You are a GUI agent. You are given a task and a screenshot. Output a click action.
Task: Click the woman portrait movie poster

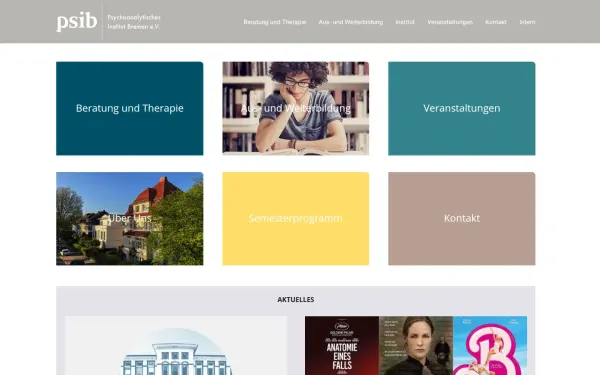click(x=416, y=346)
